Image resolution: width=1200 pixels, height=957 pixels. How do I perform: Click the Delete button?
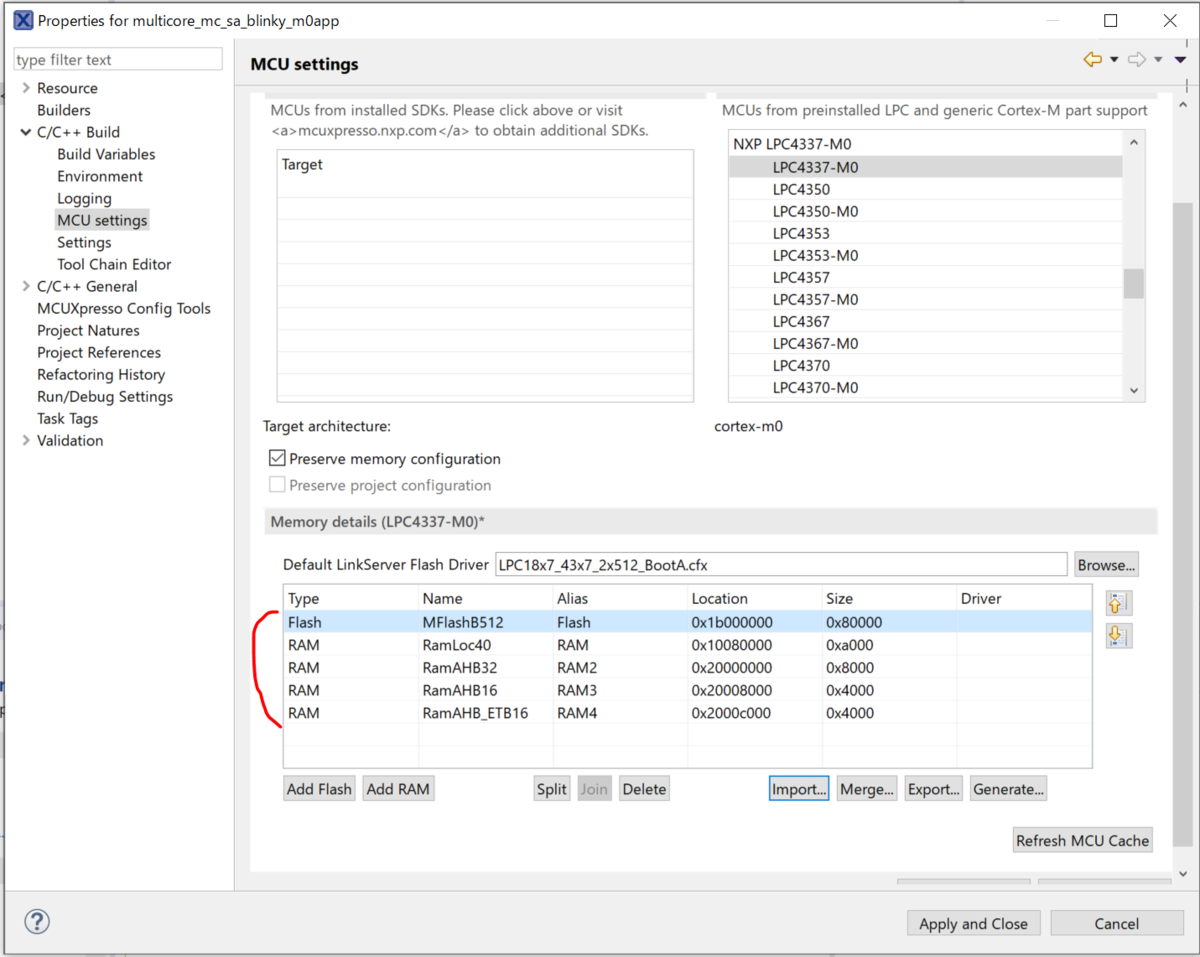click(644, 789)
